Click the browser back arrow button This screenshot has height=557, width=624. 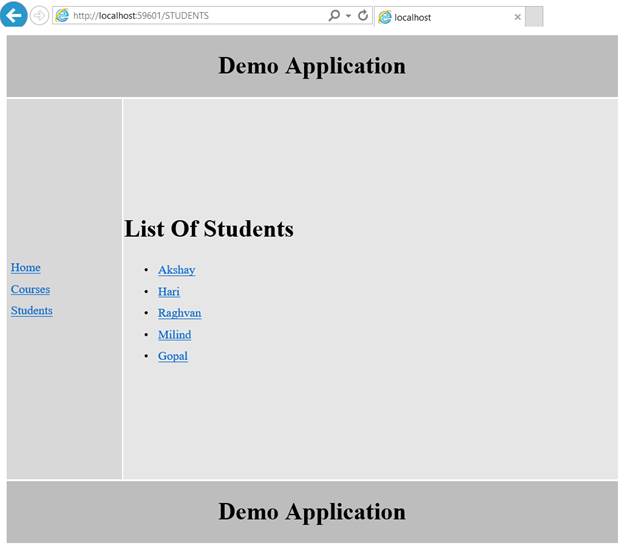click(14, 15)
